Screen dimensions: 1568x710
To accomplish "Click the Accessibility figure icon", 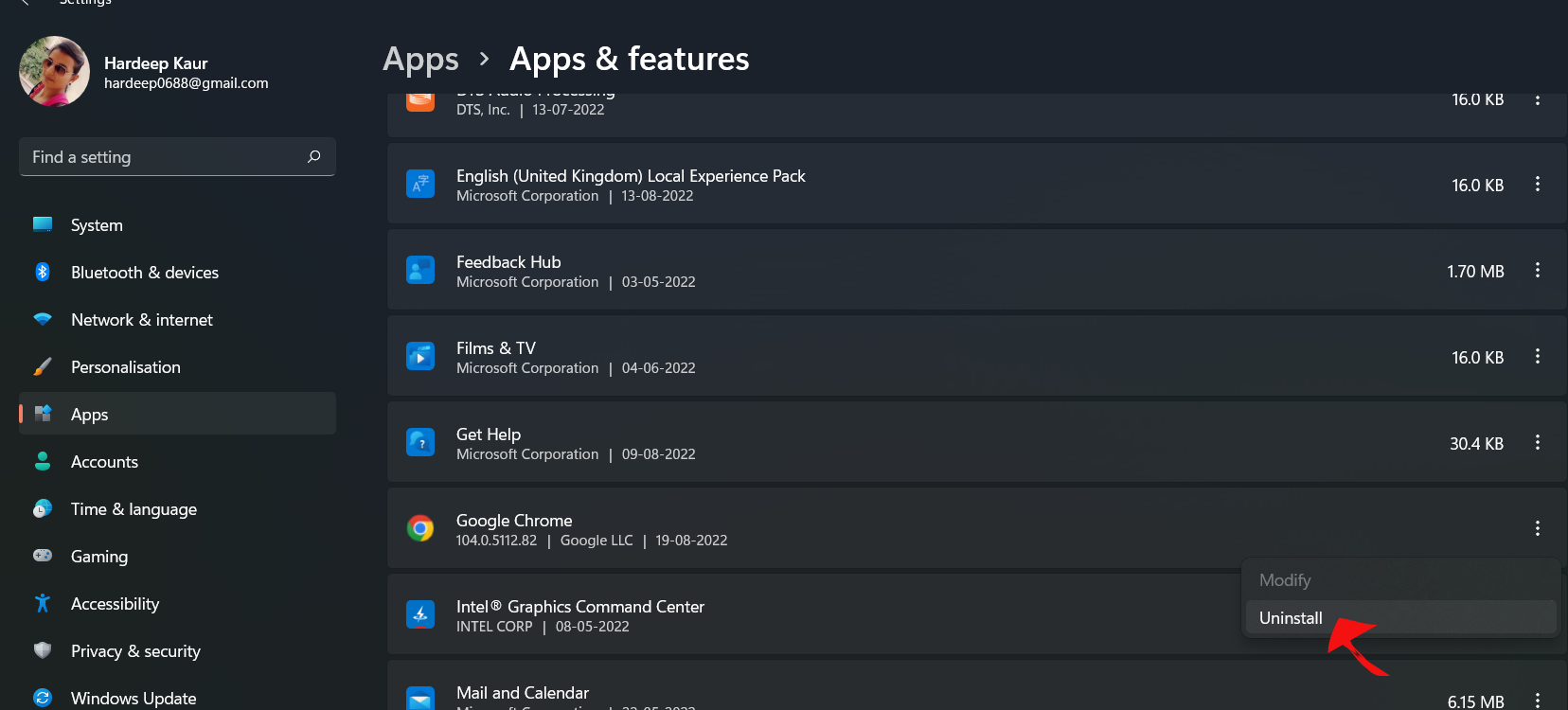I will pyautogui.click(x=43, y=604).
